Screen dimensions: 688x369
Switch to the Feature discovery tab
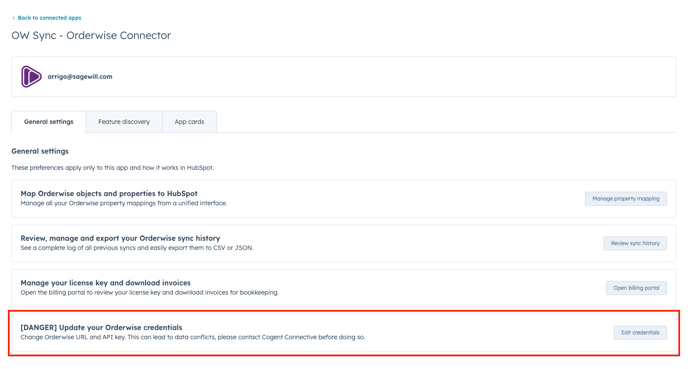[124, 122]
